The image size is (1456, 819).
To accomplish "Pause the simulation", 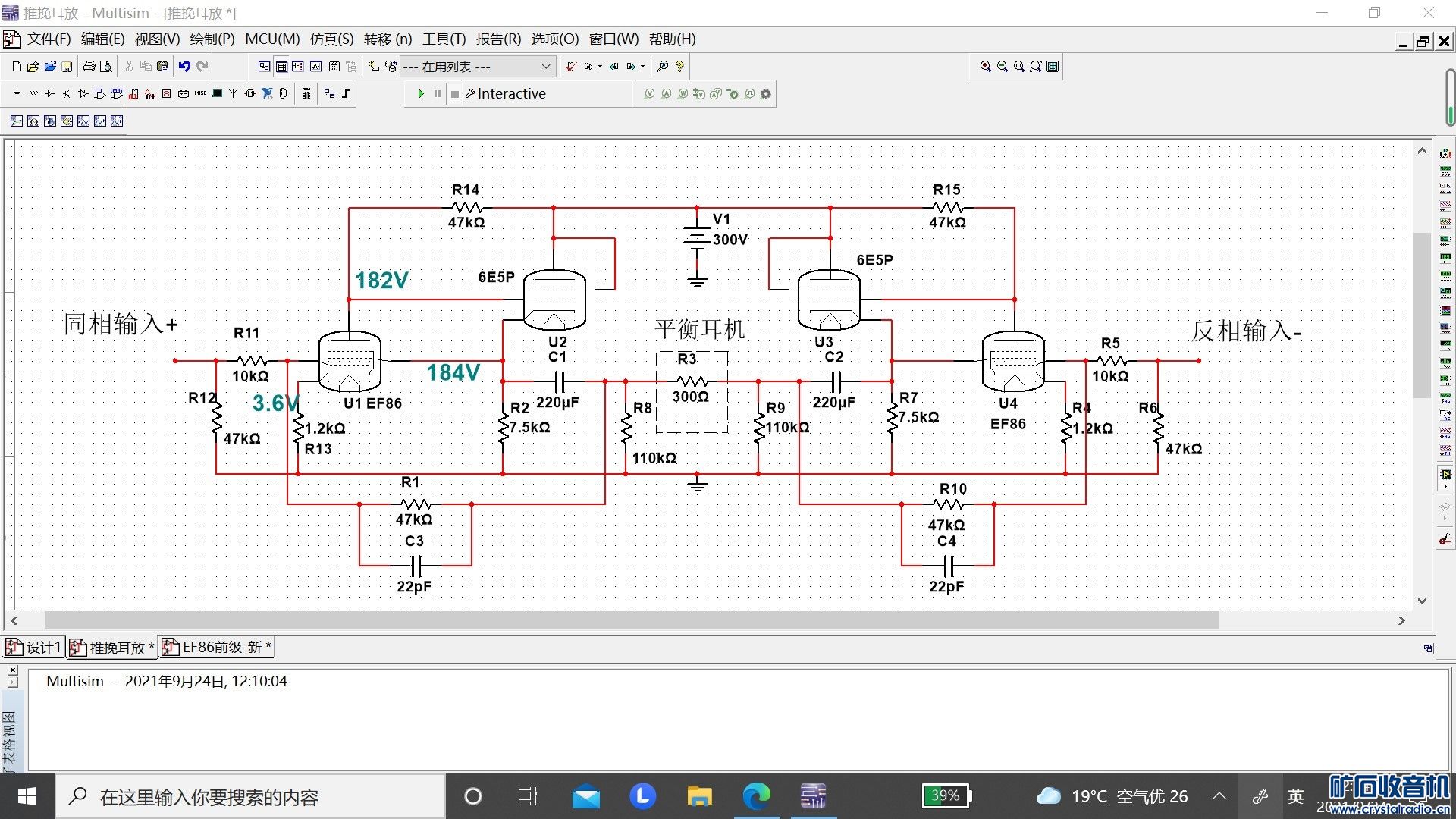I will [x=438, y=94].
